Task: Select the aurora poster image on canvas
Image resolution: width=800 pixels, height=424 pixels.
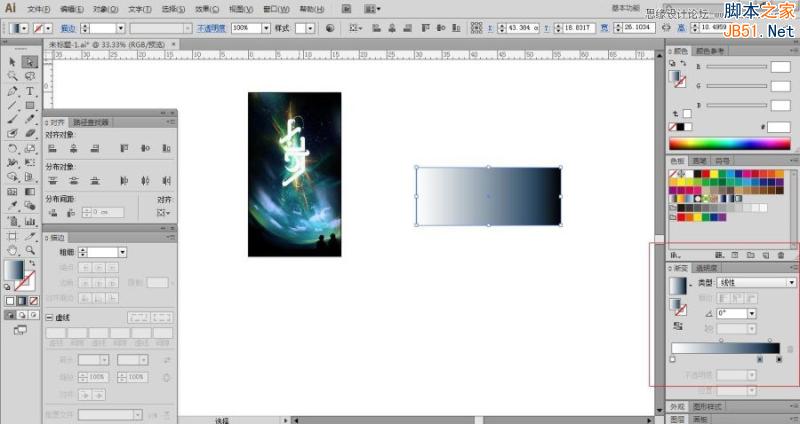Action: [294, 174]
